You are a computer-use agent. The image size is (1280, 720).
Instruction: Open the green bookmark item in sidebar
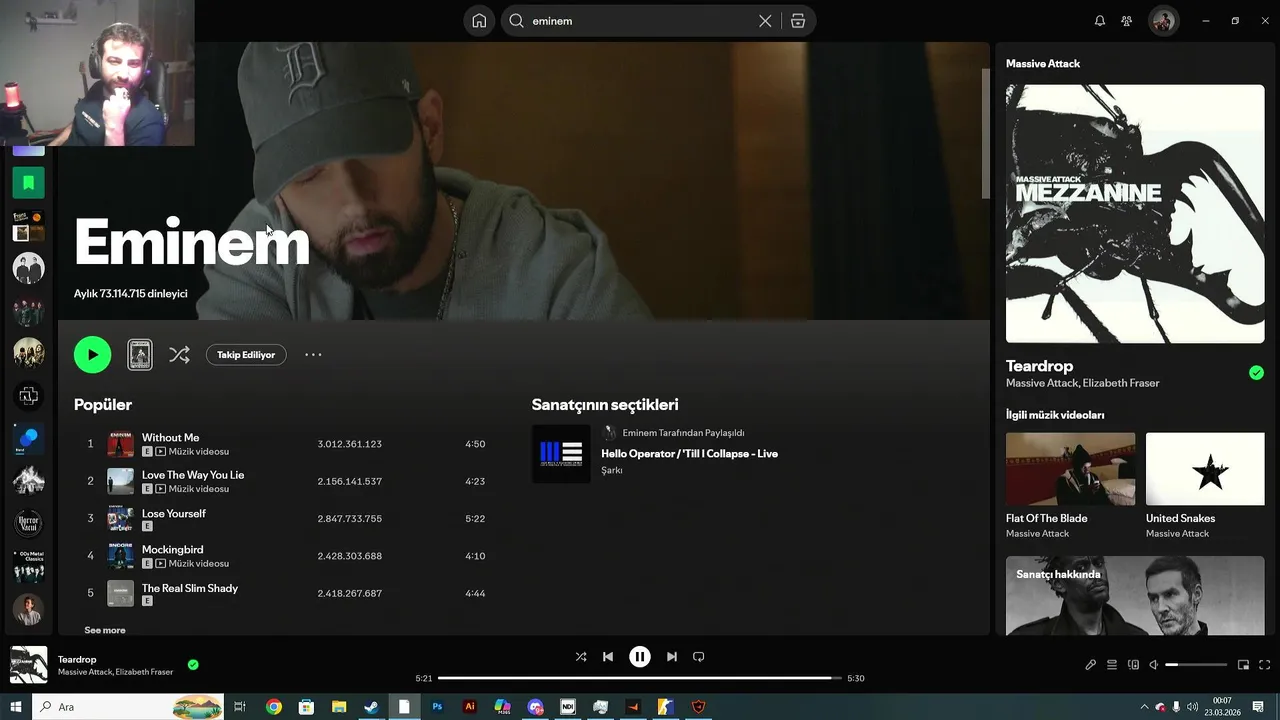pyautogui.click(x=28, y=182)
